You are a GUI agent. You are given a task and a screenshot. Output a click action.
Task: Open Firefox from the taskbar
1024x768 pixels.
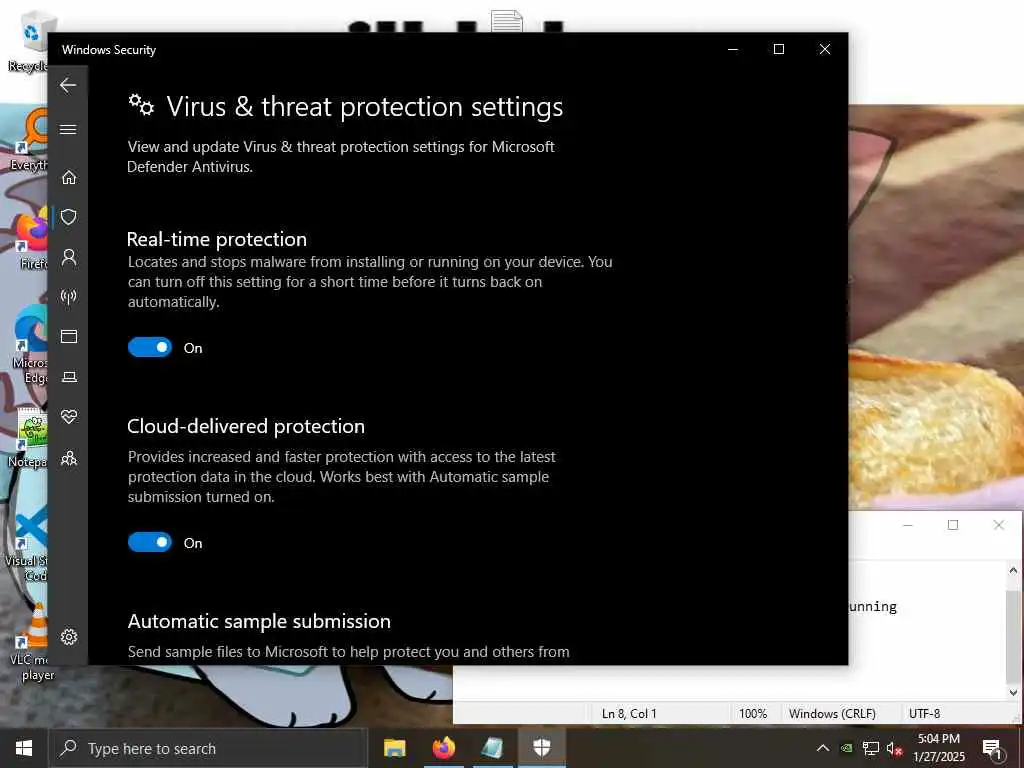(443, 748)
